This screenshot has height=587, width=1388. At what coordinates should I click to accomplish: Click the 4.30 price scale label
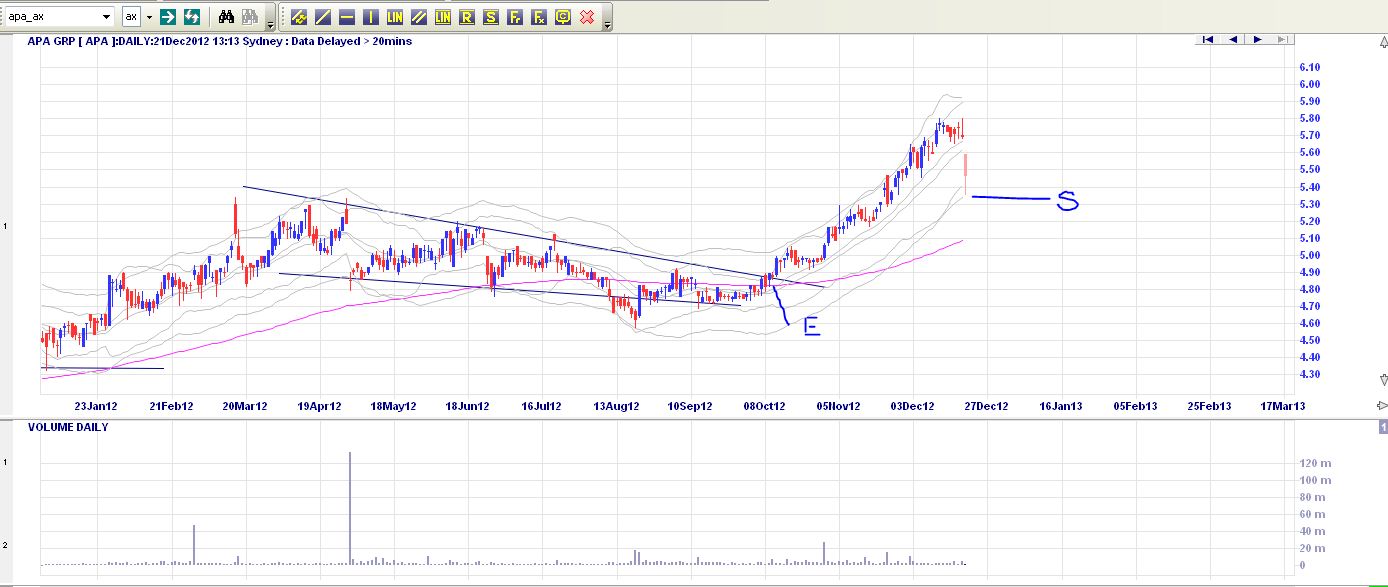1310,374
